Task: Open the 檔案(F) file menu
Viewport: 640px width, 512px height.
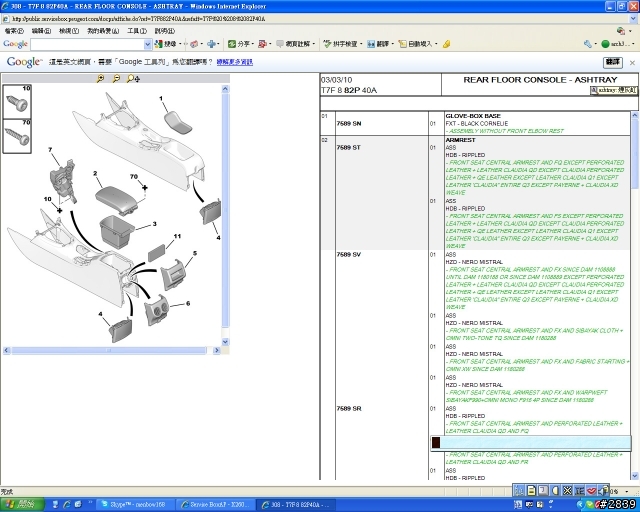Action: pos(14,31)
